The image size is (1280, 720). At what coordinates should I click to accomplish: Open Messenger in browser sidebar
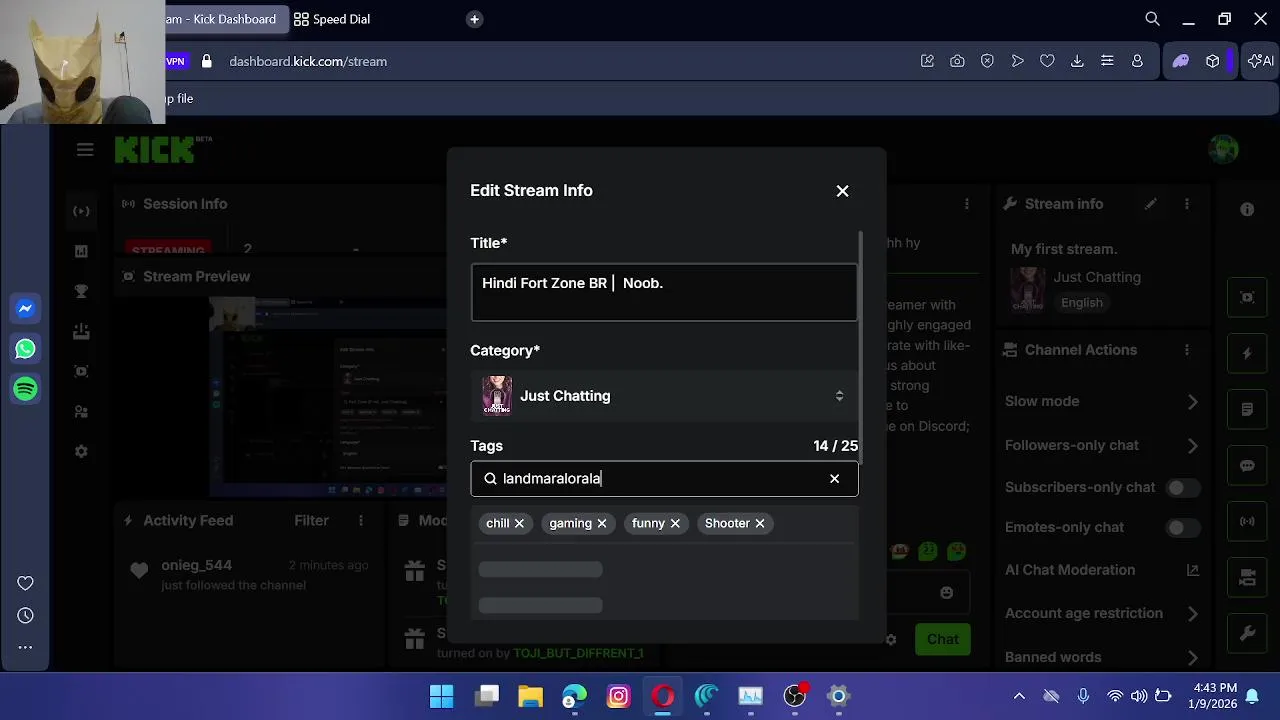pyautogui.click(x=25, y=309)
